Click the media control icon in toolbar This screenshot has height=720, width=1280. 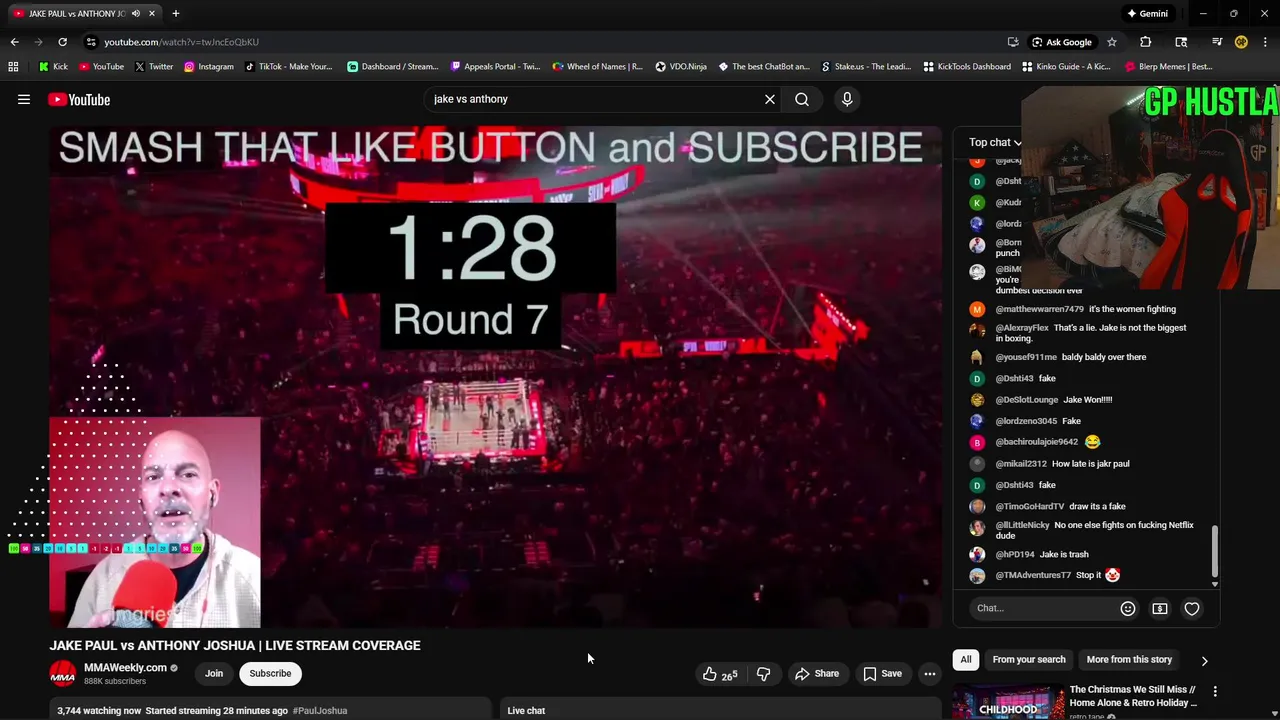coord(1216,42)
